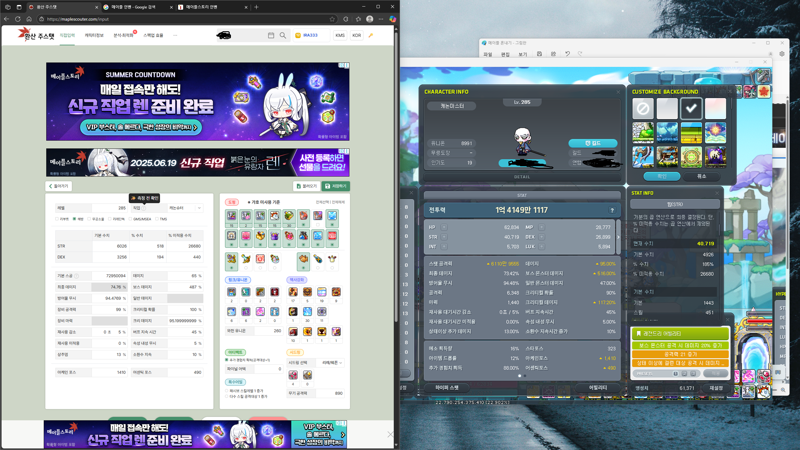The height and width of the screenshot is (450, 800).
Task: Click the search magnifier icon in site header
Action: [x=283, y=35]
